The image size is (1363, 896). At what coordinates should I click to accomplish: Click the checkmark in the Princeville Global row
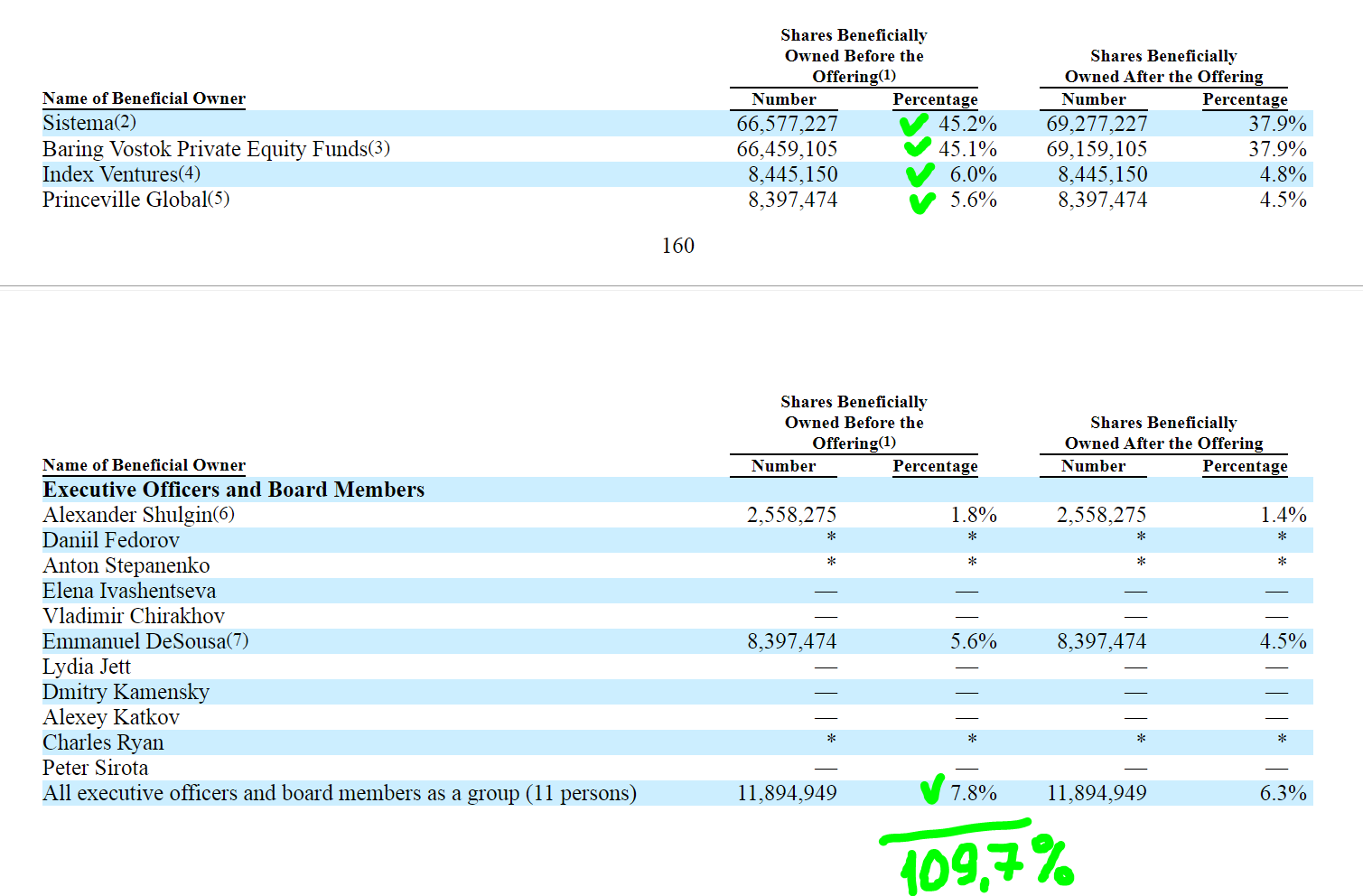pos(921,202)
